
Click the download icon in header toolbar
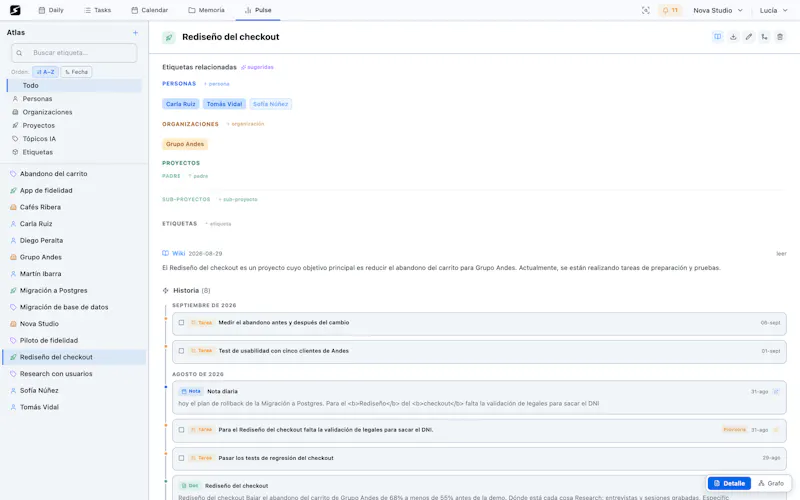(733, 37)
